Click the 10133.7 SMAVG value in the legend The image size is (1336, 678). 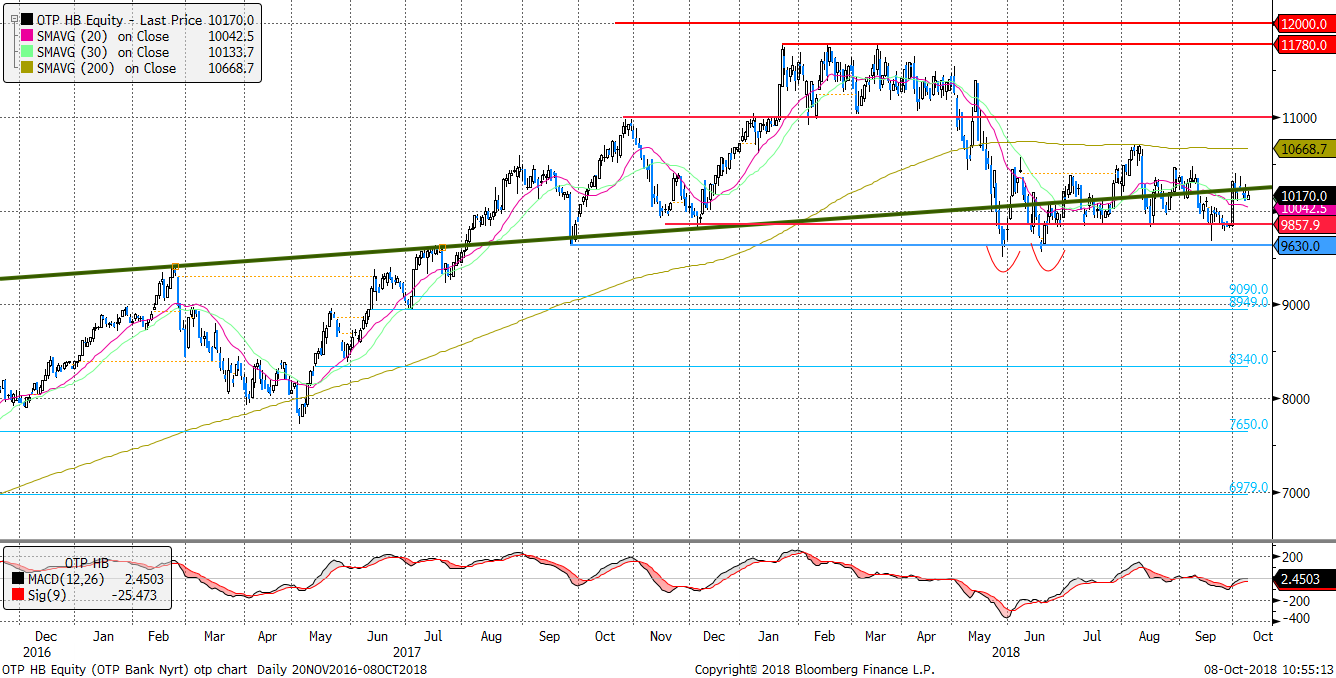229,52
